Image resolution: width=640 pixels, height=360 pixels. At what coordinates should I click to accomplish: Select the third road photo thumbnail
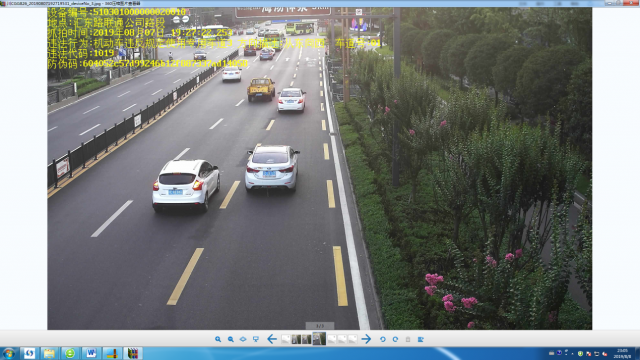(x=307, y=339)
